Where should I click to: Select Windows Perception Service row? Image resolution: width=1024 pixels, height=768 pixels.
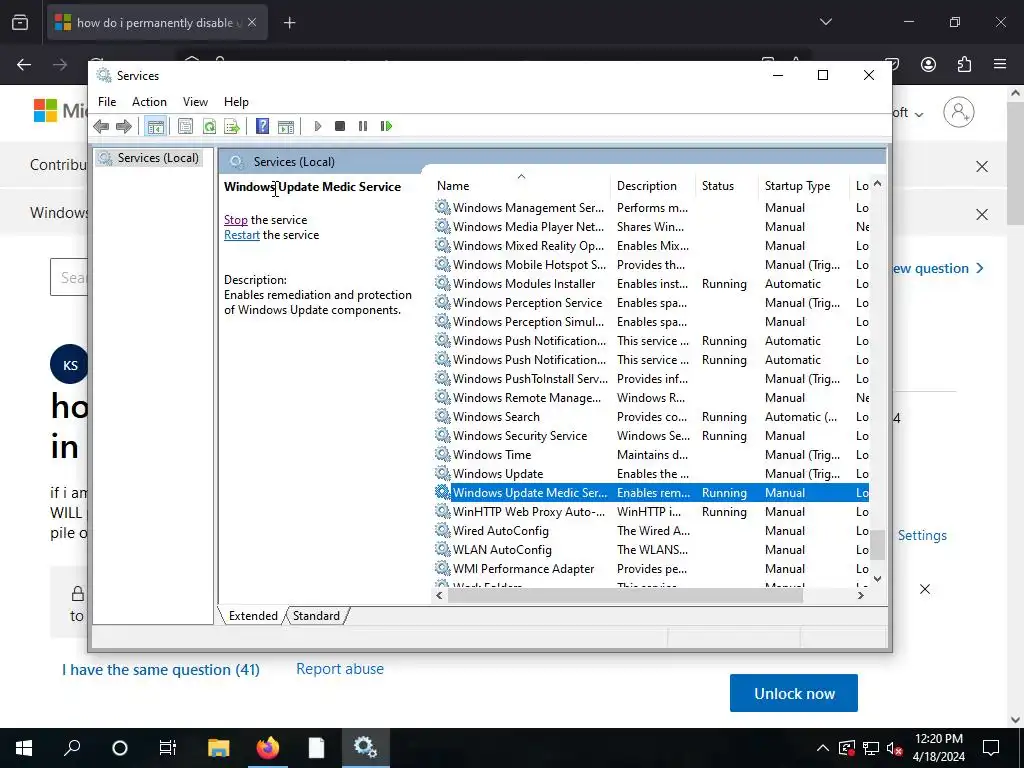click(650, 302)
